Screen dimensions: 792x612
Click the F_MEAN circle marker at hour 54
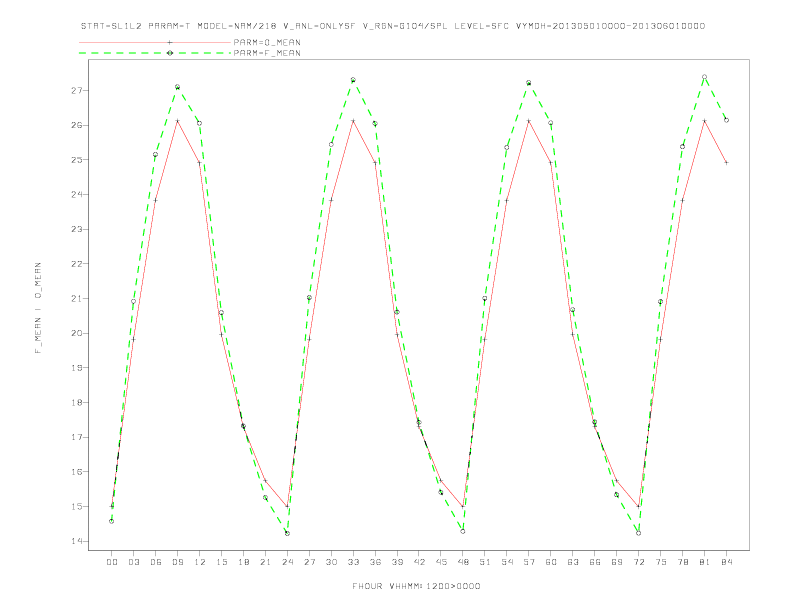(507, 147)
